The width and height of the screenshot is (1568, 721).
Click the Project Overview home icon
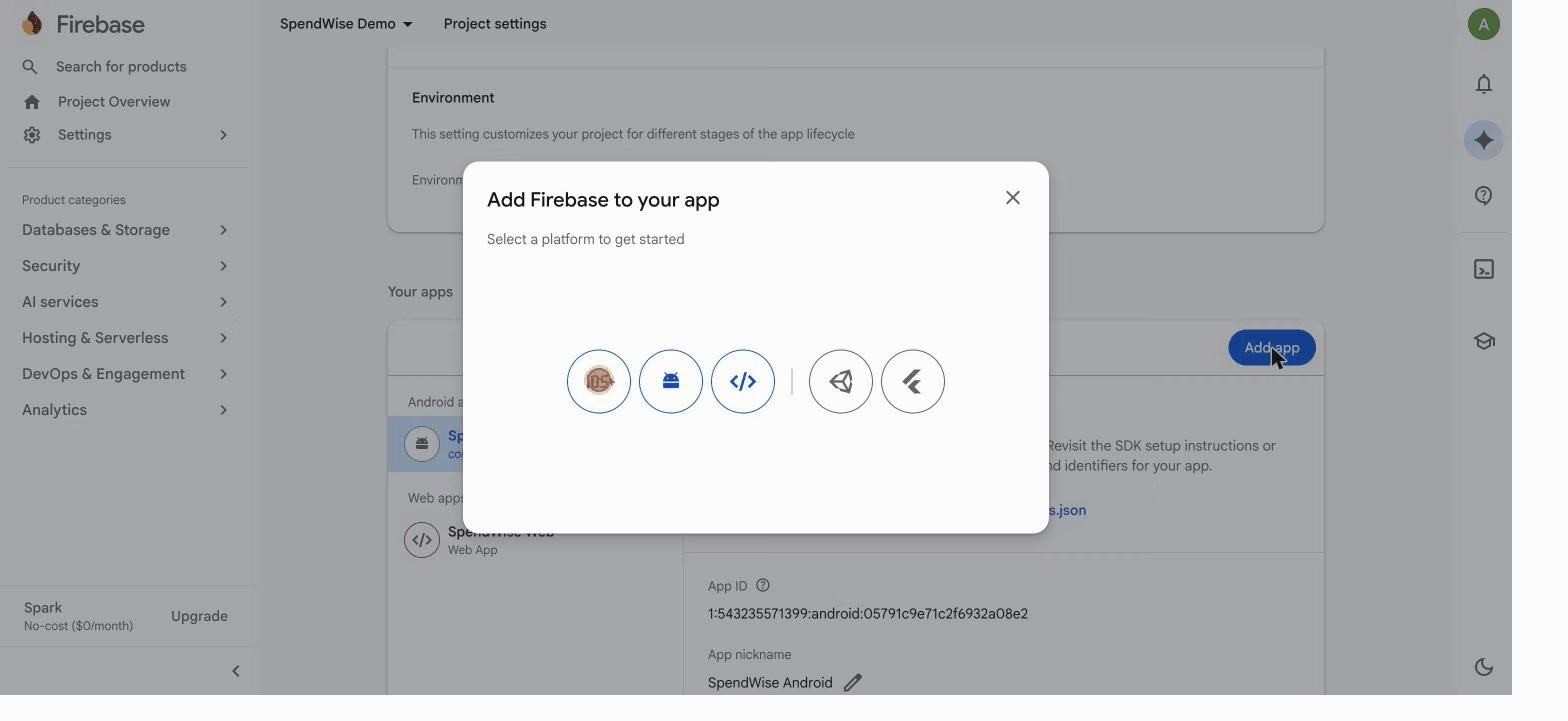coord(32,102)
